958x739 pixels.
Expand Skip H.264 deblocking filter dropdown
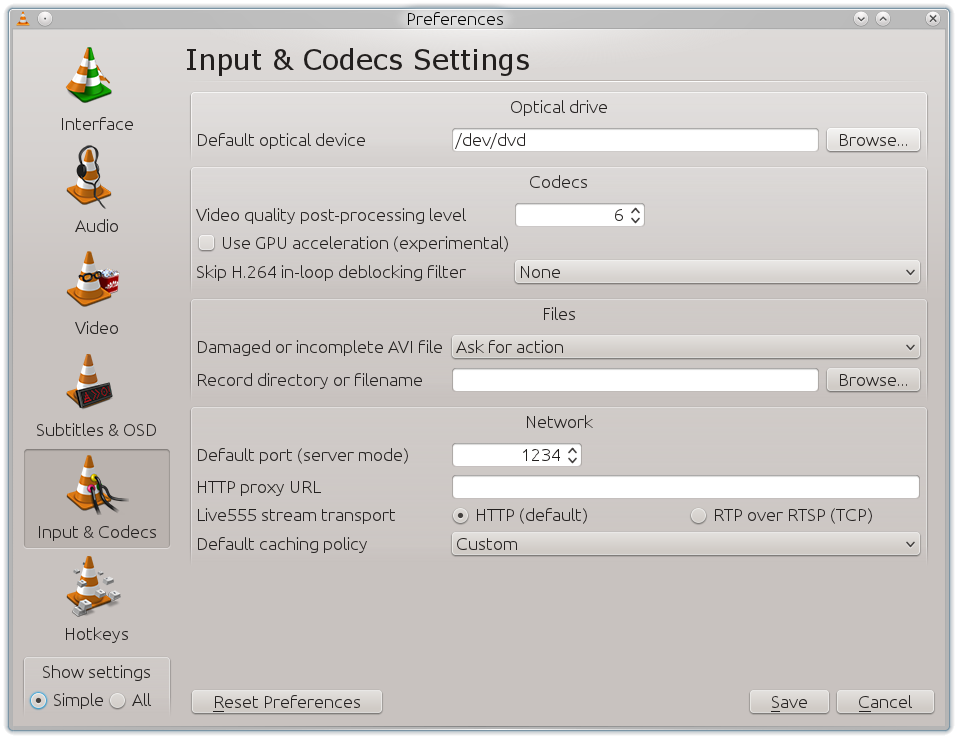point(717,272)
